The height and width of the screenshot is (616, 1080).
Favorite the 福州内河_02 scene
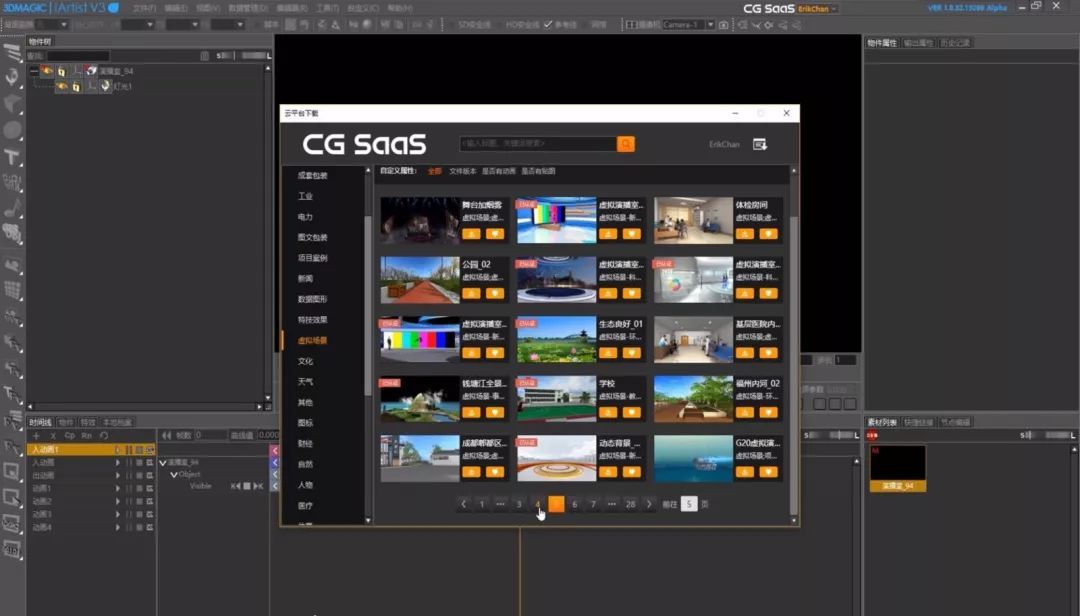[768, 413]
